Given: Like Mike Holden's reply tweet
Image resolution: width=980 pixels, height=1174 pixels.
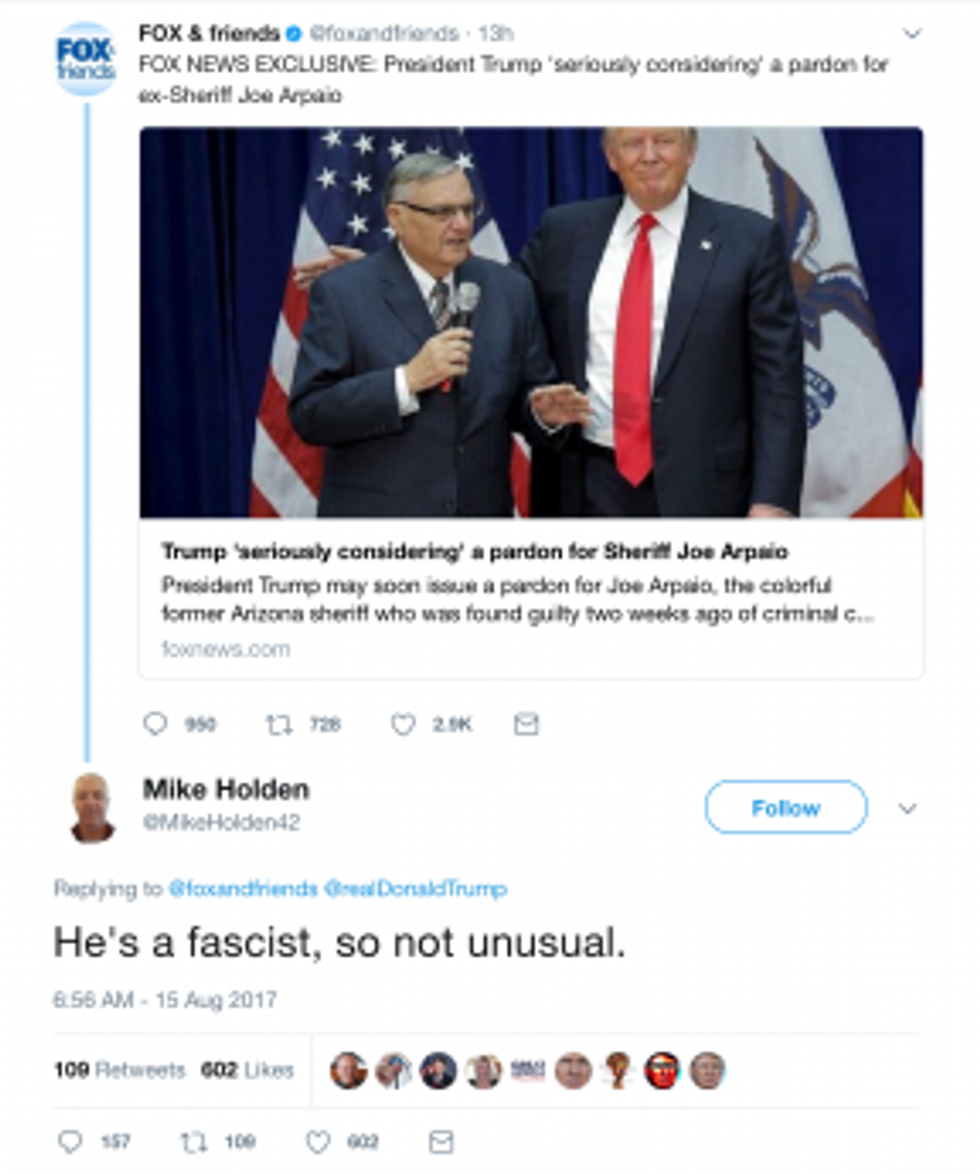Looking at the screenshot, I should click(318, 1141).
